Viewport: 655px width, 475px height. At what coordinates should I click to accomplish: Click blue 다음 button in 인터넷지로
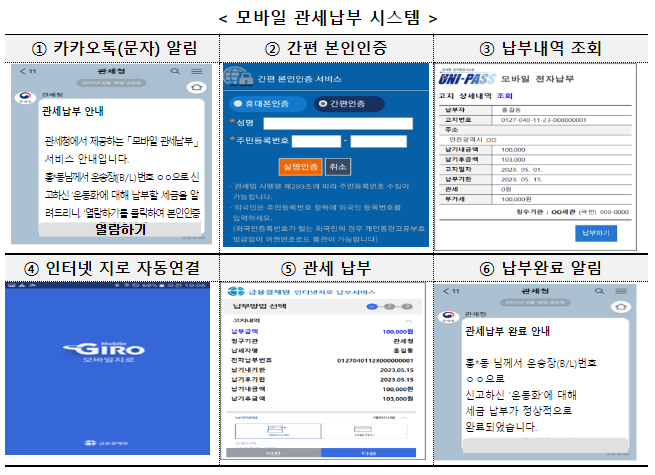click(368, 453)
